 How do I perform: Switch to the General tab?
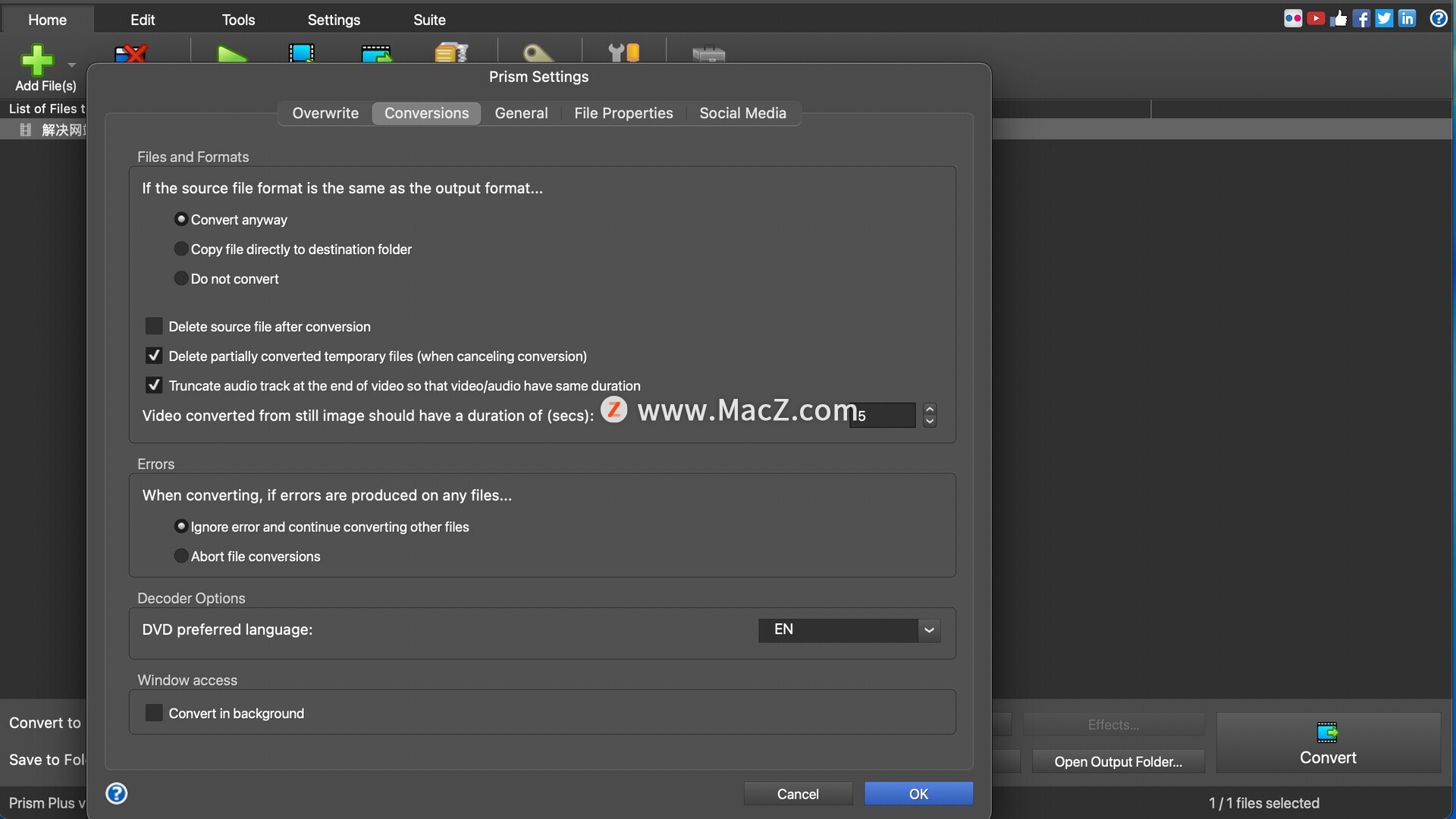click(521, 113)
